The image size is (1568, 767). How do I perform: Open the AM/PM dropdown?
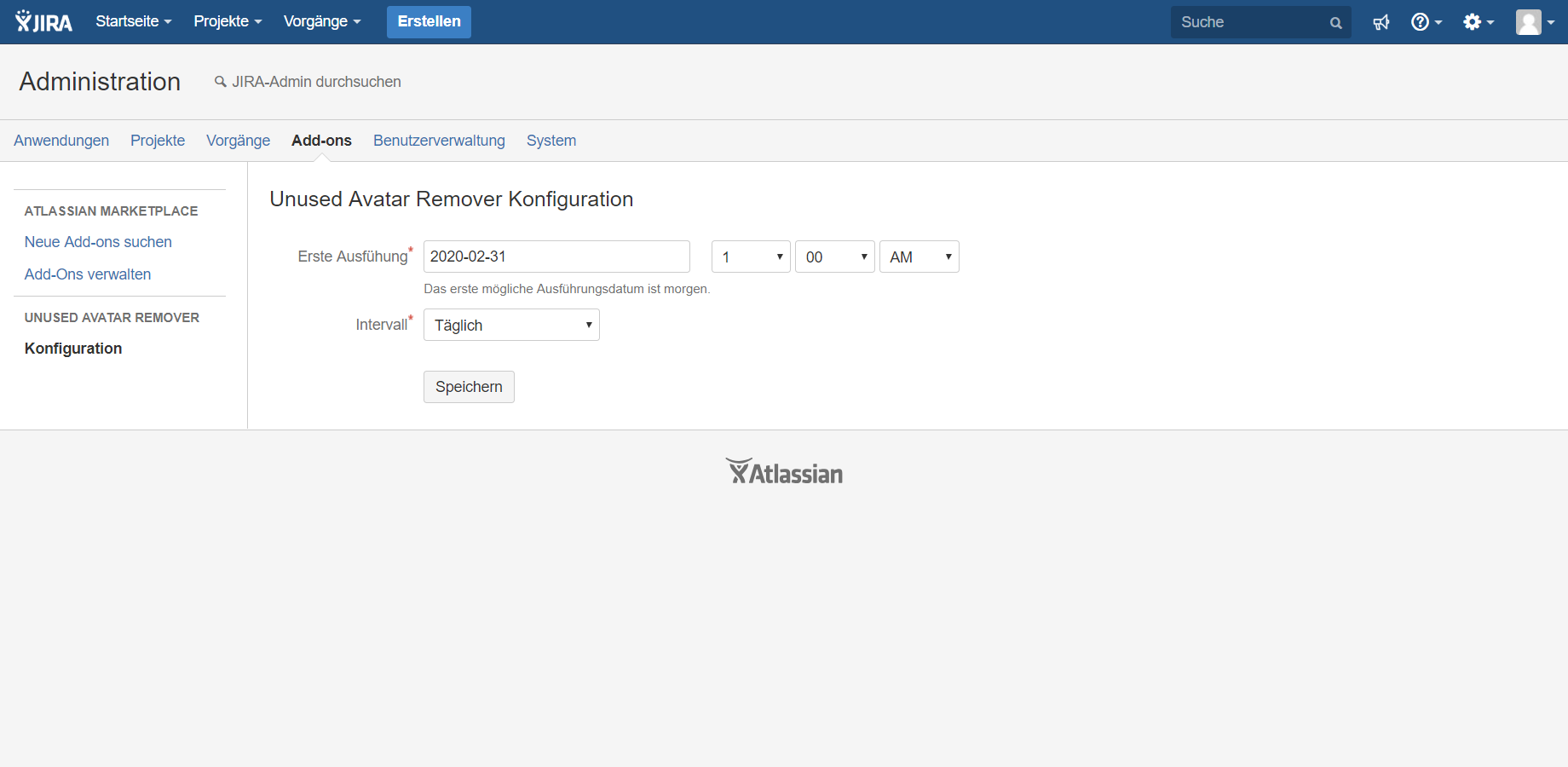[x=919, y=257]
